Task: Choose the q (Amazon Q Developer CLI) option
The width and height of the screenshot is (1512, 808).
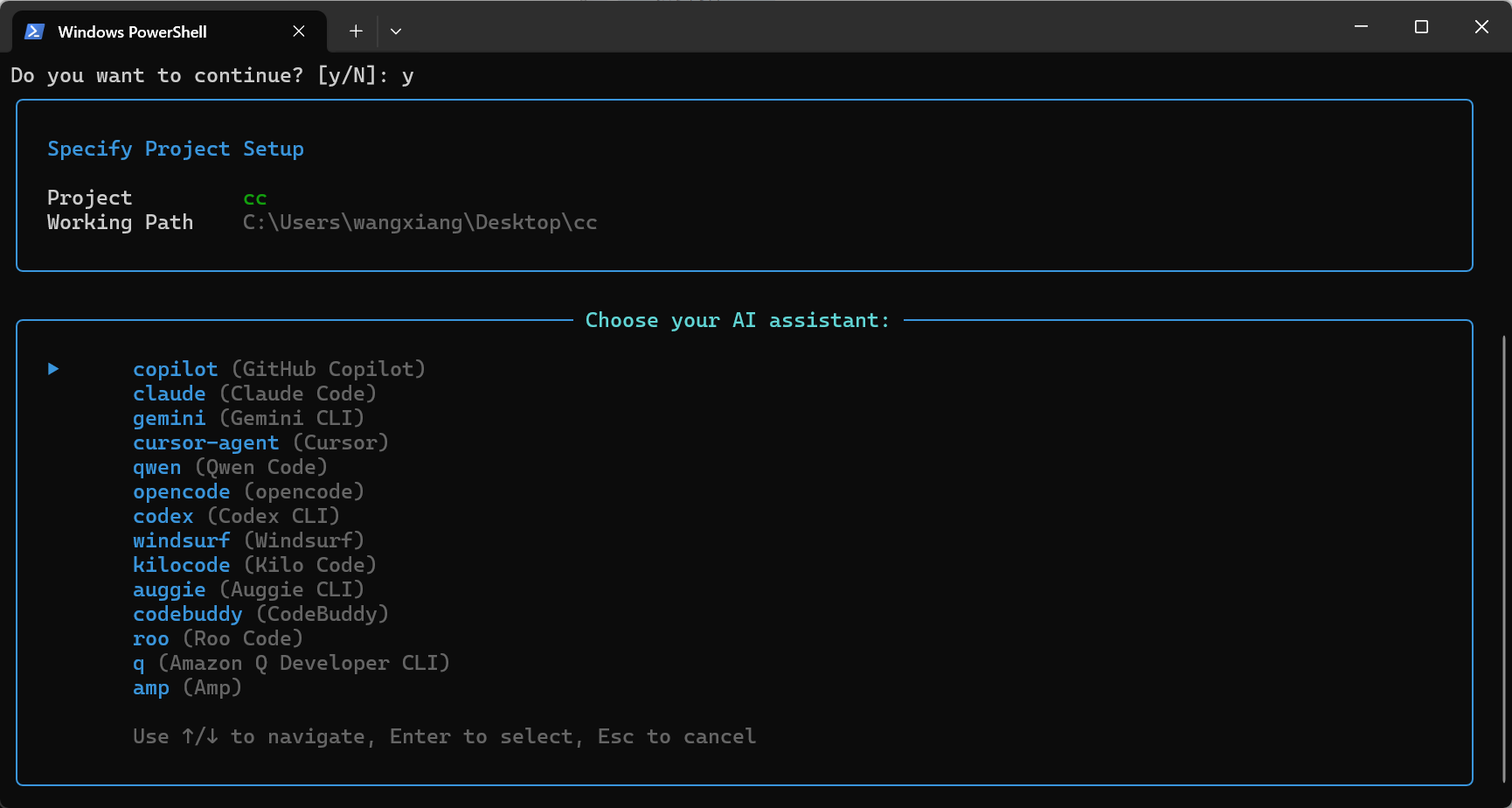Action: (x=291, y=663)
